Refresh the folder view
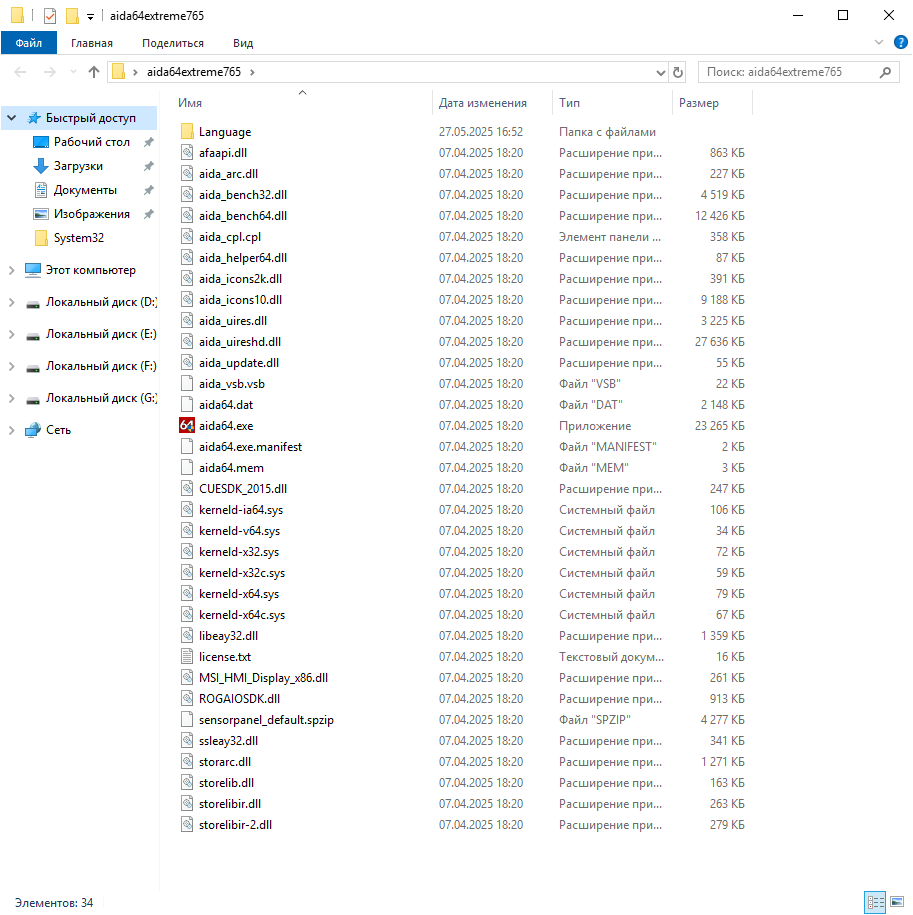 pos(677,72)
